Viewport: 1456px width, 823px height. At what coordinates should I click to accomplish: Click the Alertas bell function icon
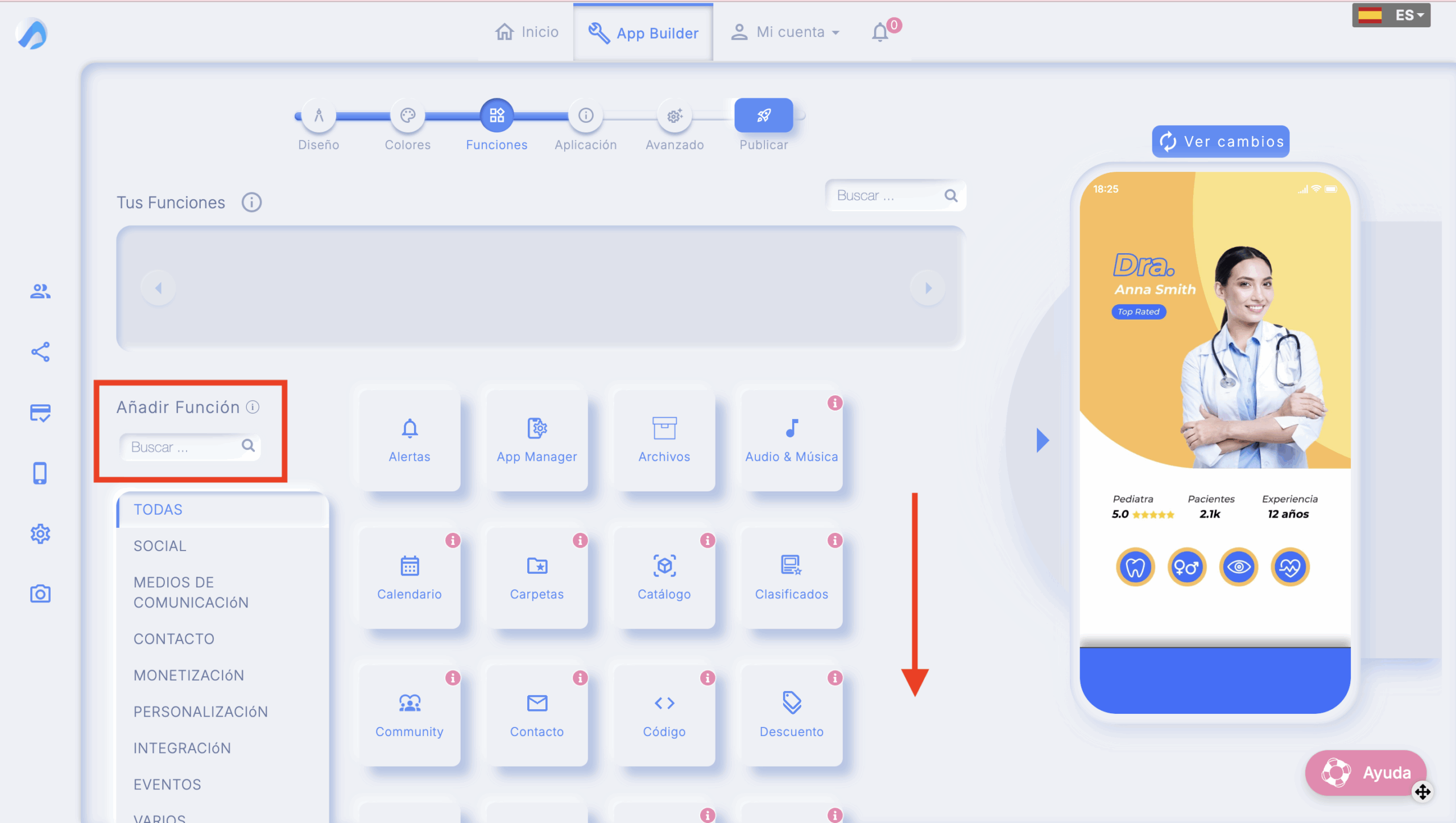click(409, 429)
